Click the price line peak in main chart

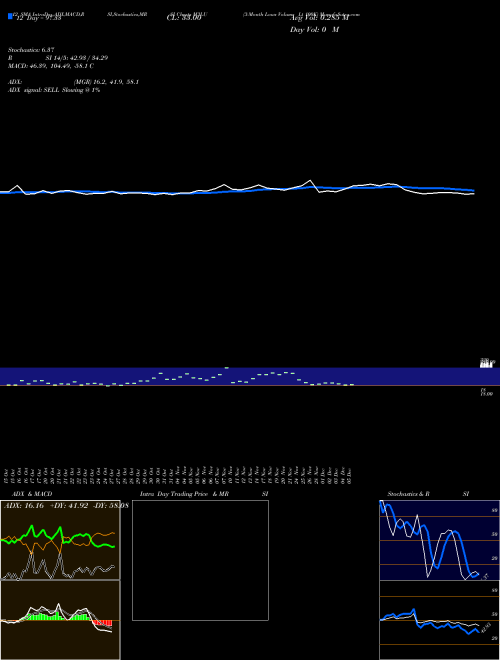pyautogui.click(x=311, y=181)
